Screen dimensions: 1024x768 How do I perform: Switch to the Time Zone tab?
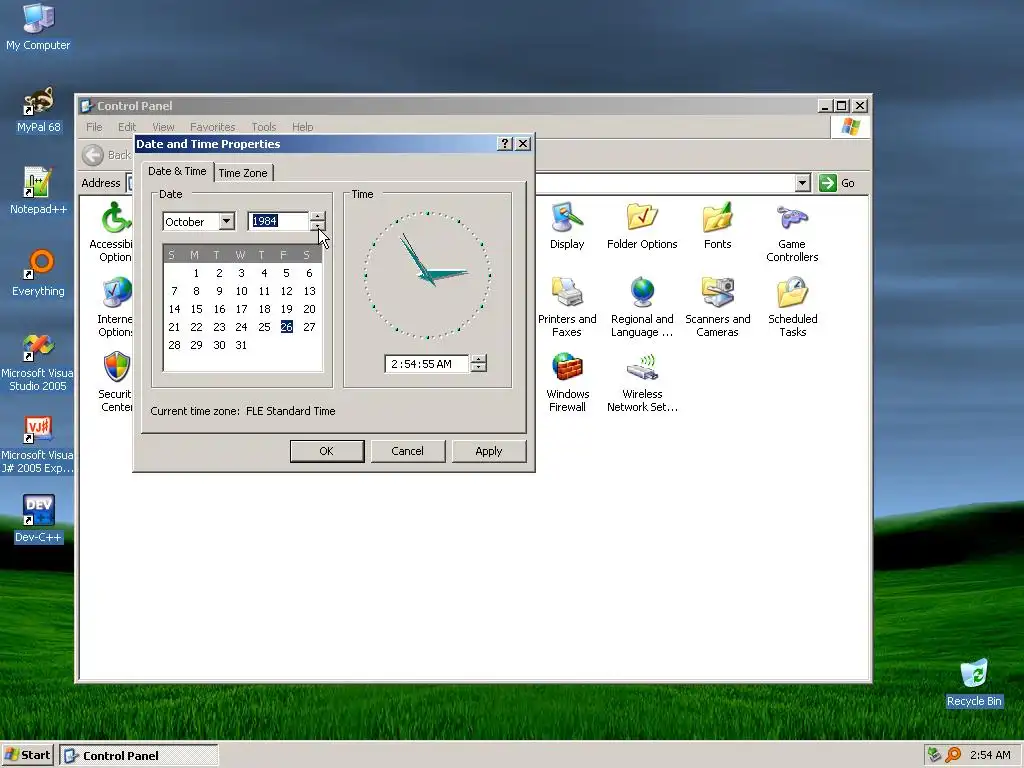[243, 173]
